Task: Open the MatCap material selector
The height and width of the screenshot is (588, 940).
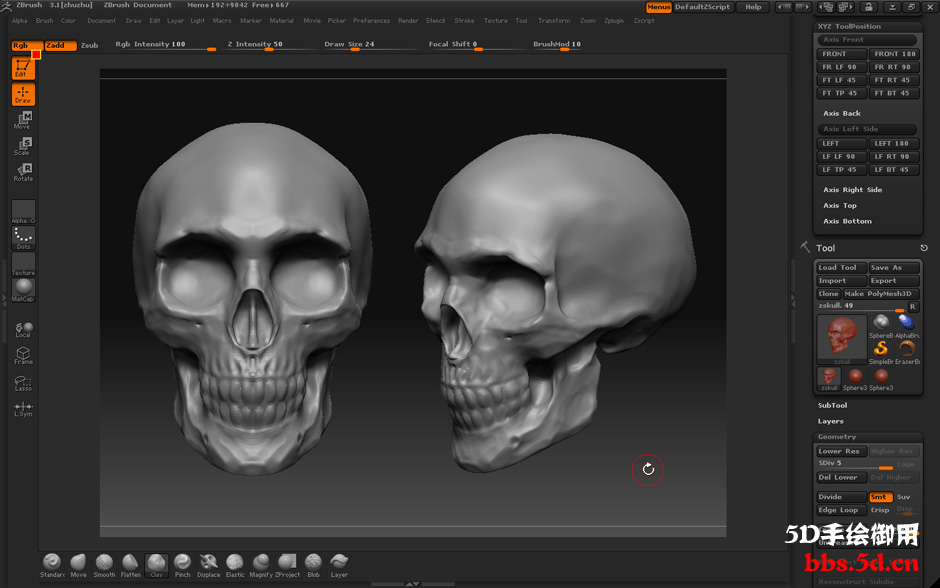Action: [x=23, y=290]
